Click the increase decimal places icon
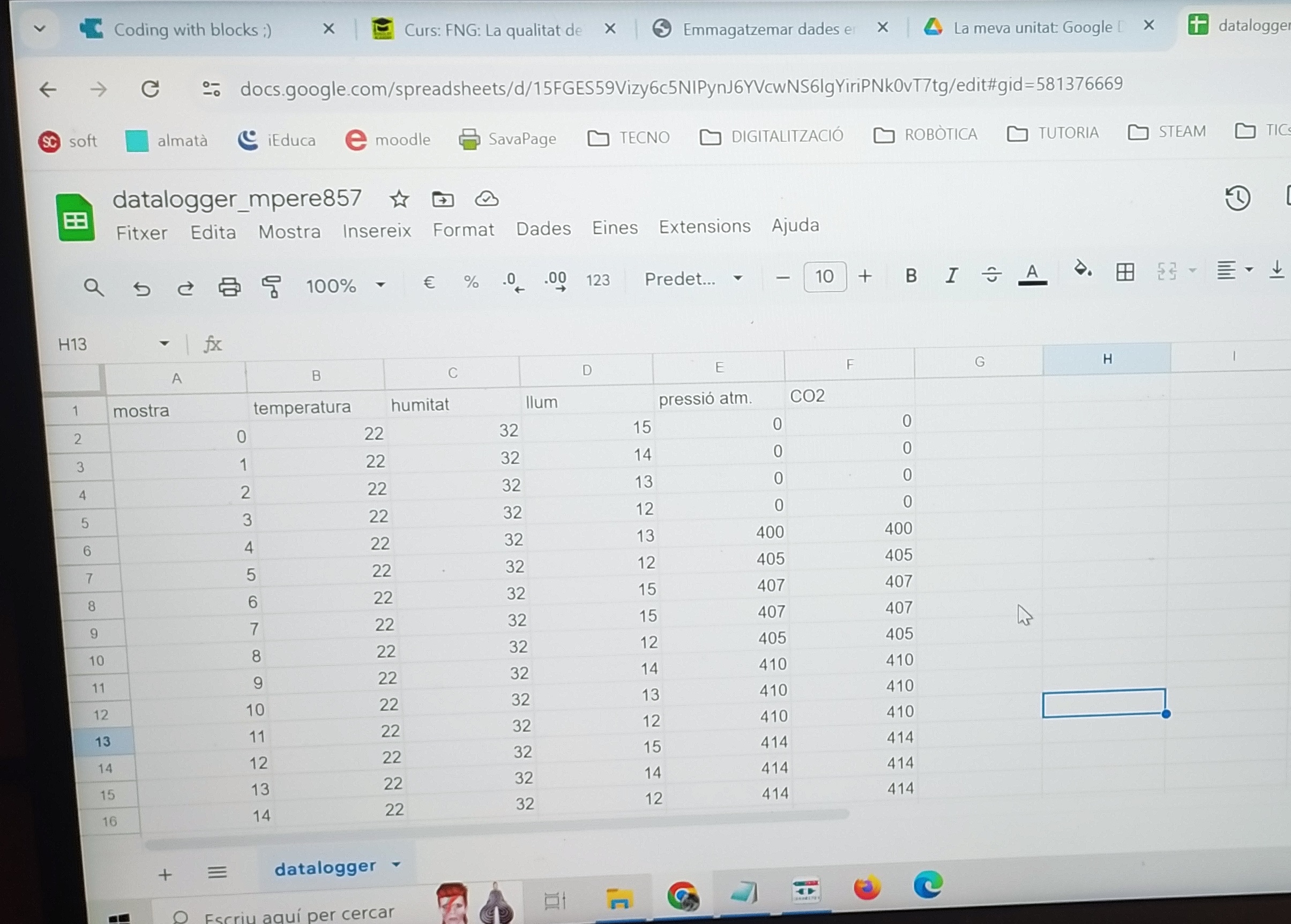 coord(555,281)
